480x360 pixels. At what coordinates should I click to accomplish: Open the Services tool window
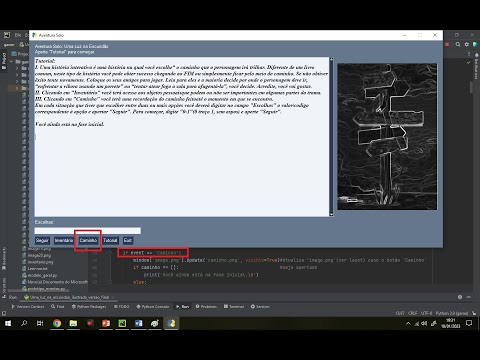[260, 306]
